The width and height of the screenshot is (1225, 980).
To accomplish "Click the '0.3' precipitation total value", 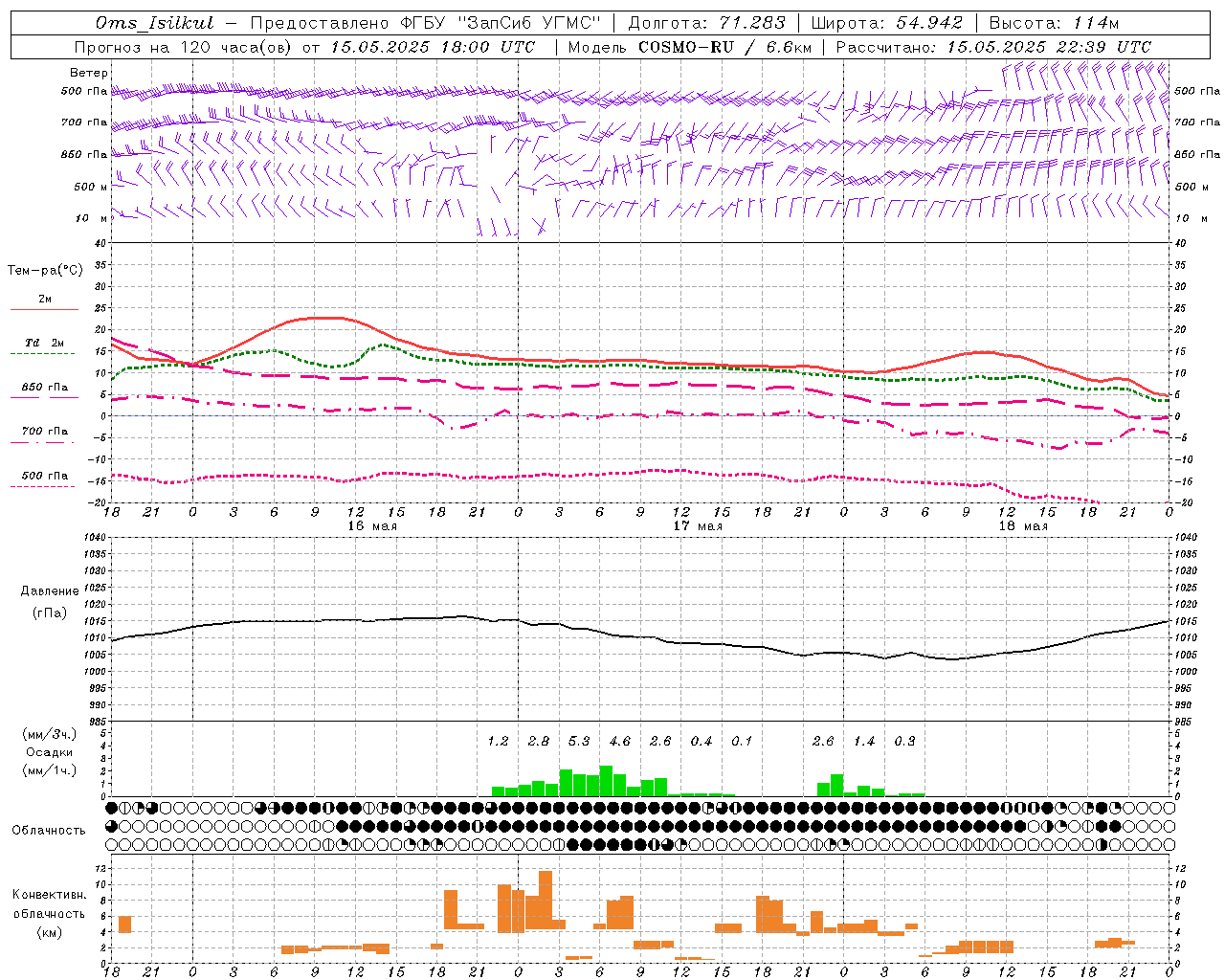I will 904,742.
